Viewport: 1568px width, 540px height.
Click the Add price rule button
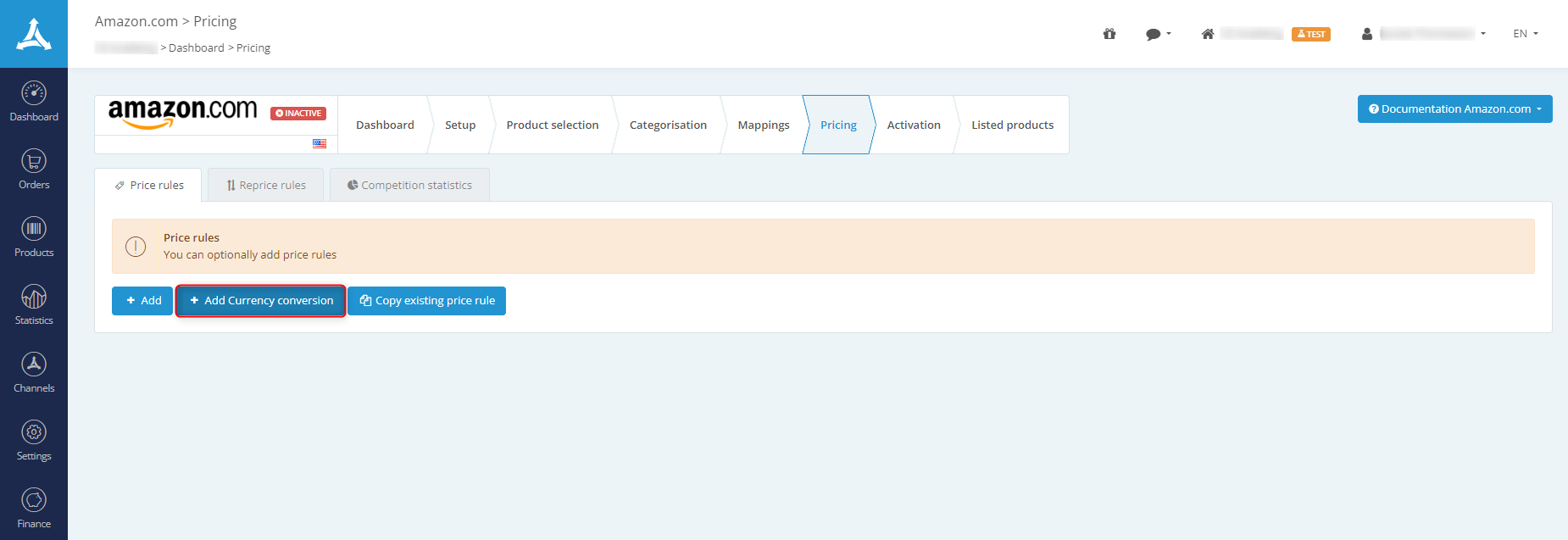point(142,301)
